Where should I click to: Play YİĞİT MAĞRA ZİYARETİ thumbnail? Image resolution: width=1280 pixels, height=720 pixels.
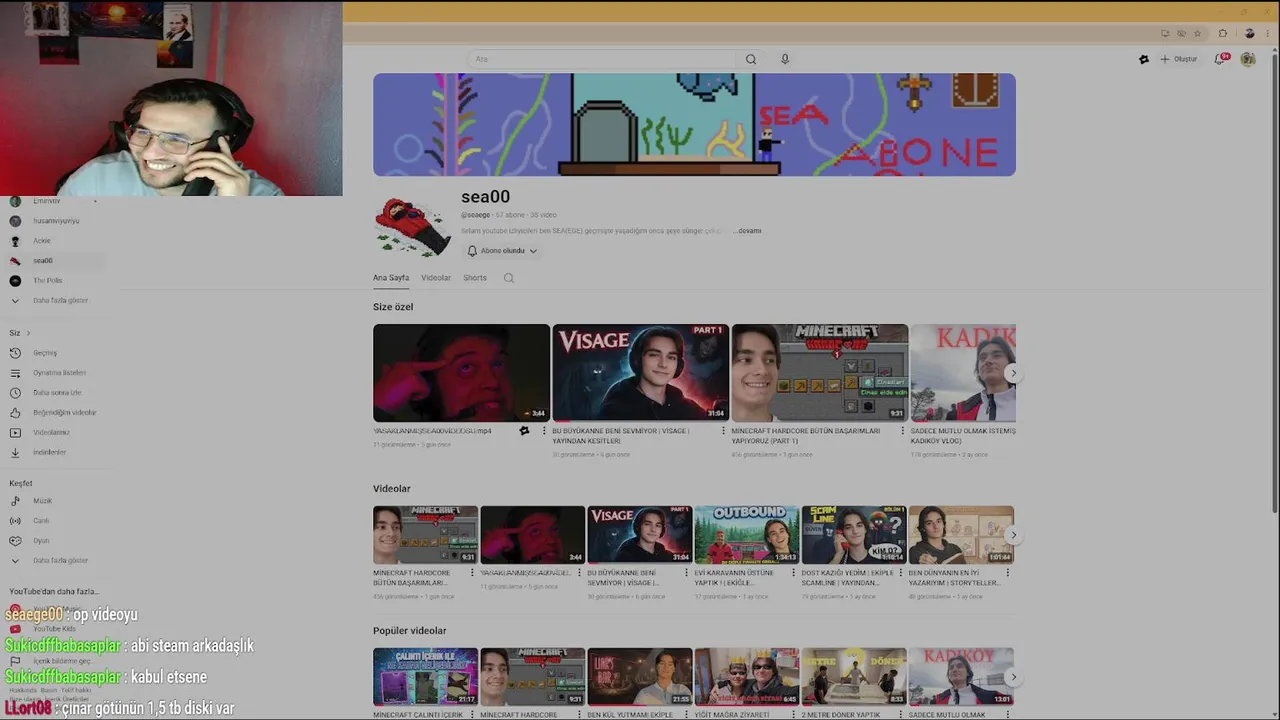click(747, 677)
